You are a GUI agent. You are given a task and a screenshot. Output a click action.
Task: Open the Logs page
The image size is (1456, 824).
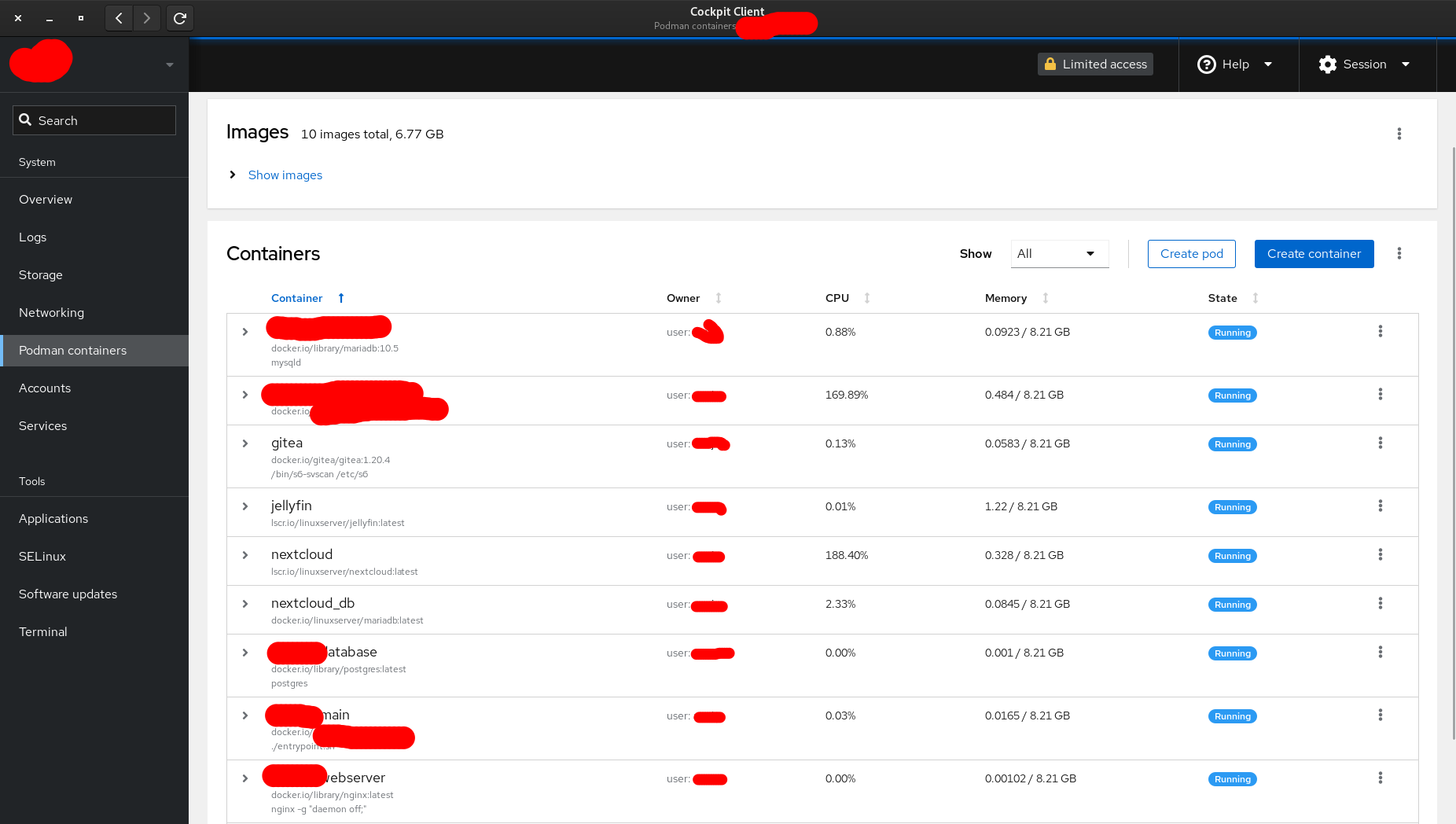(94, 237)
